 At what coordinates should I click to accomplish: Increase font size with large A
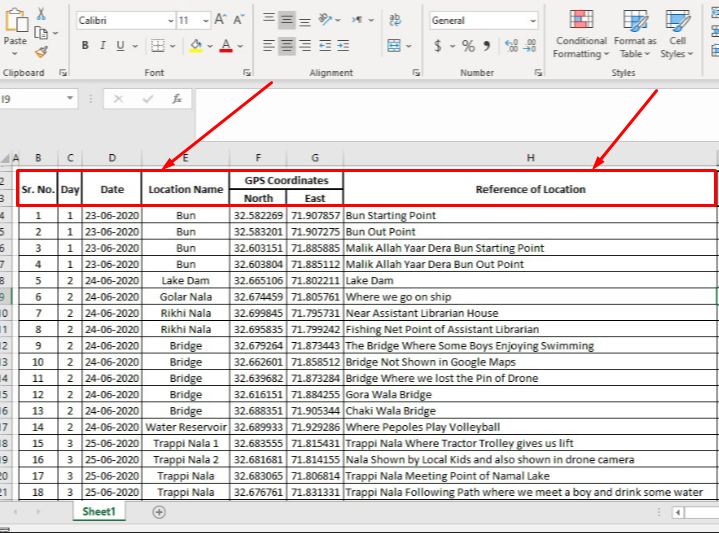pyautogui.click(x=220, y=20)
